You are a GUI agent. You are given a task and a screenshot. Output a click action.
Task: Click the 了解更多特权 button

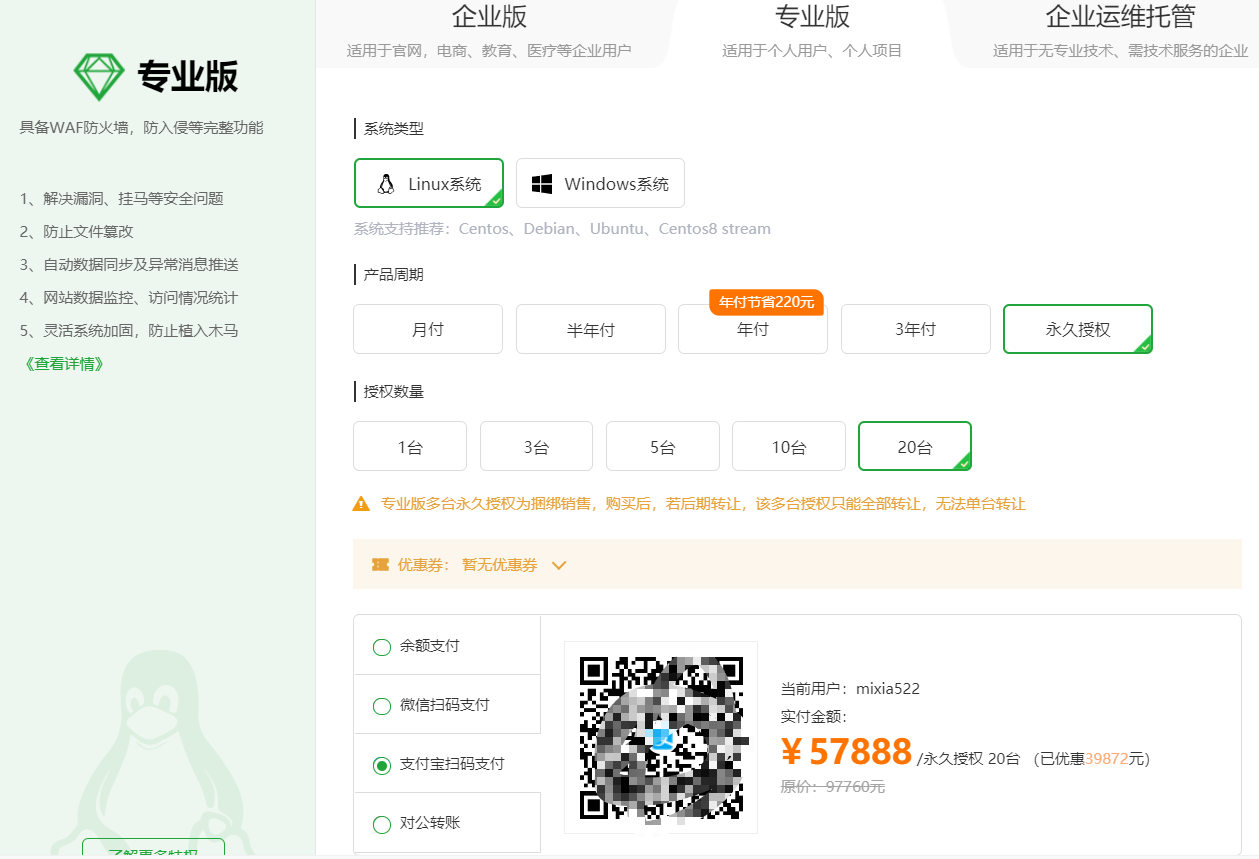tap(151, 851)
